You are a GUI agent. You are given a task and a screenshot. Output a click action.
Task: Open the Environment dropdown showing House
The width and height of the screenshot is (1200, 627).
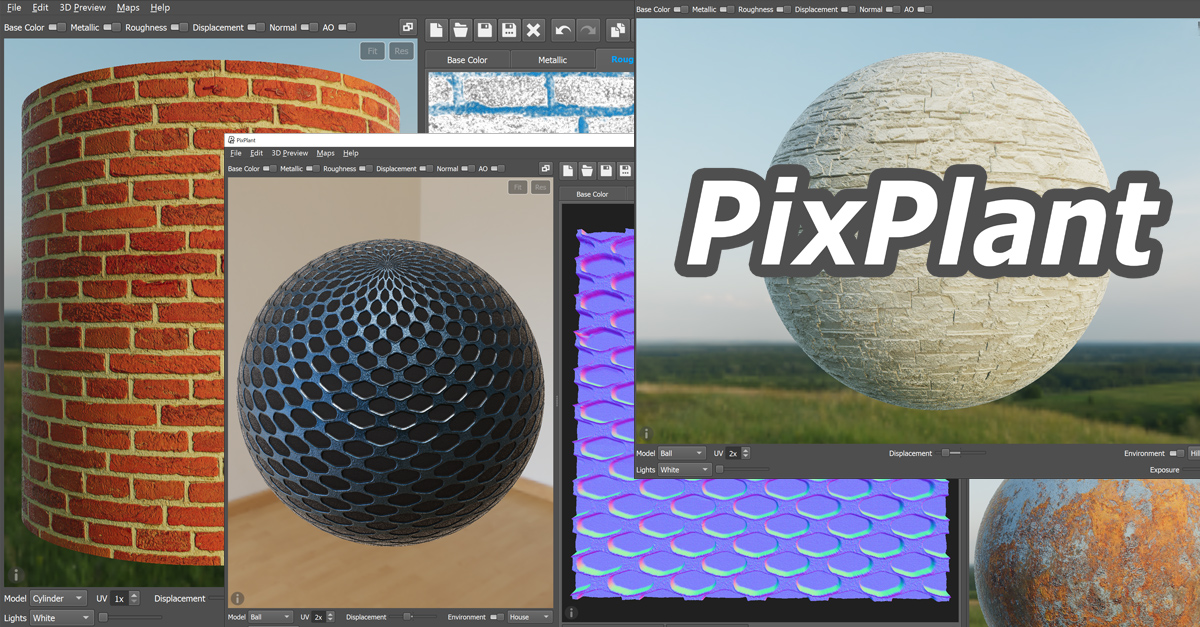click(530, 616)
